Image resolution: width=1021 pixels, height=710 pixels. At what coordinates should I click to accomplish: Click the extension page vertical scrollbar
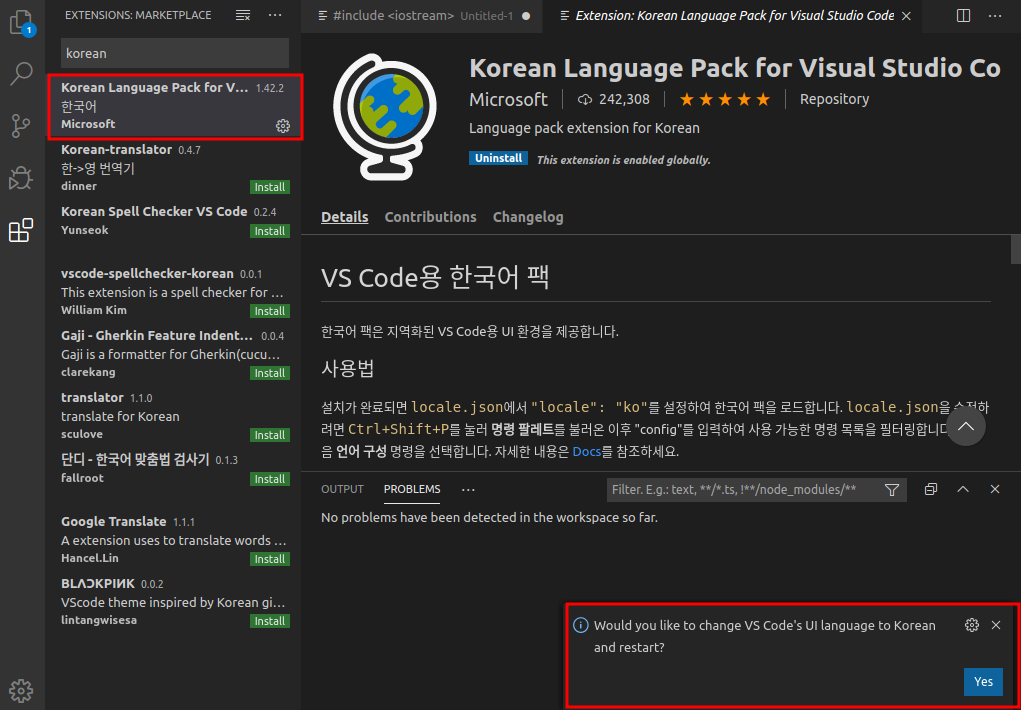click(x=1015, y=251)
